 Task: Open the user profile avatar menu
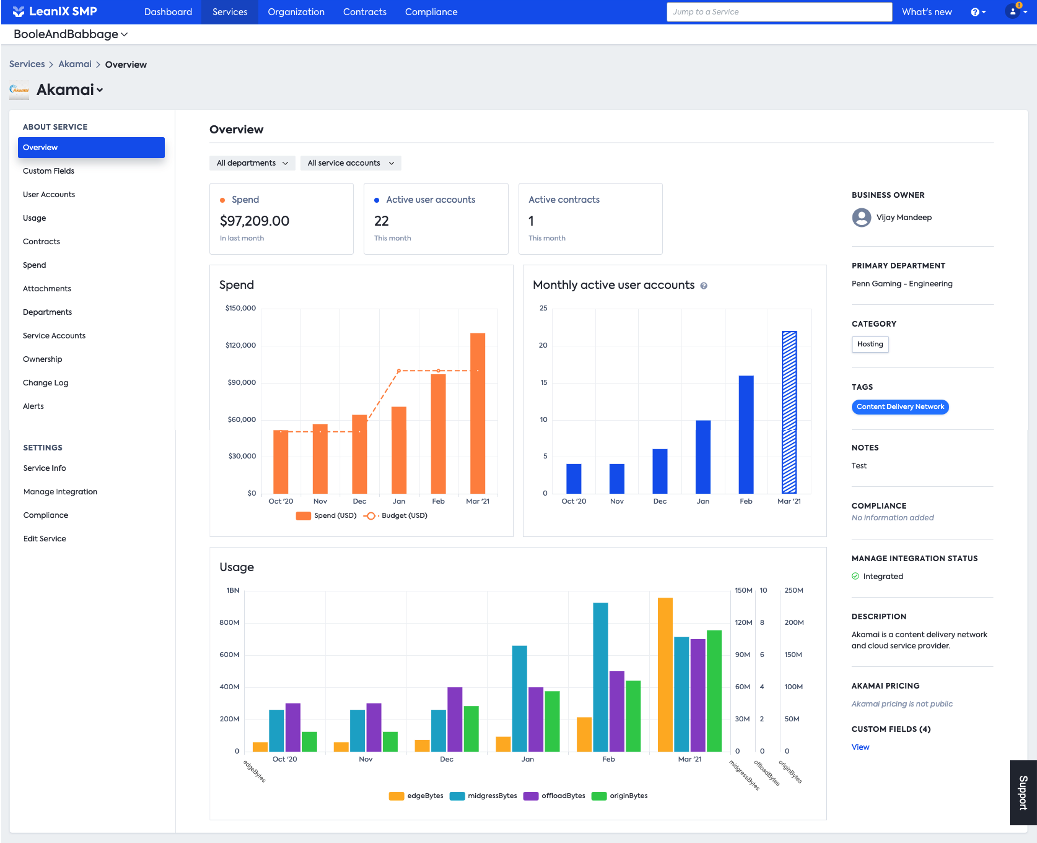point(1015,11)
